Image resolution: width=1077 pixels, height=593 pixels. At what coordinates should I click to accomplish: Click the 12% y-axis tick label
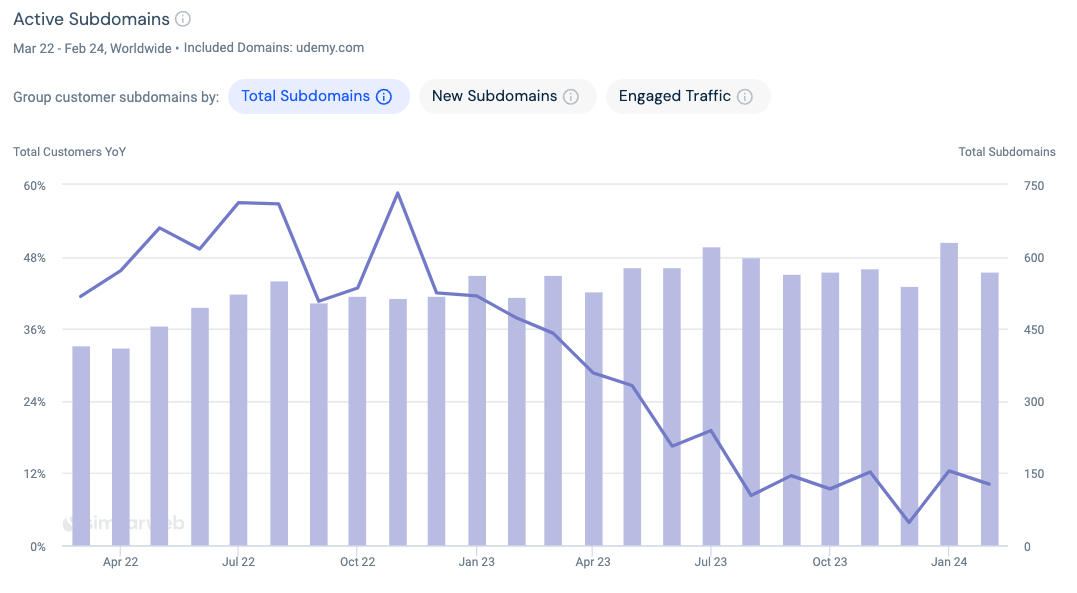(x=34, y=474)
